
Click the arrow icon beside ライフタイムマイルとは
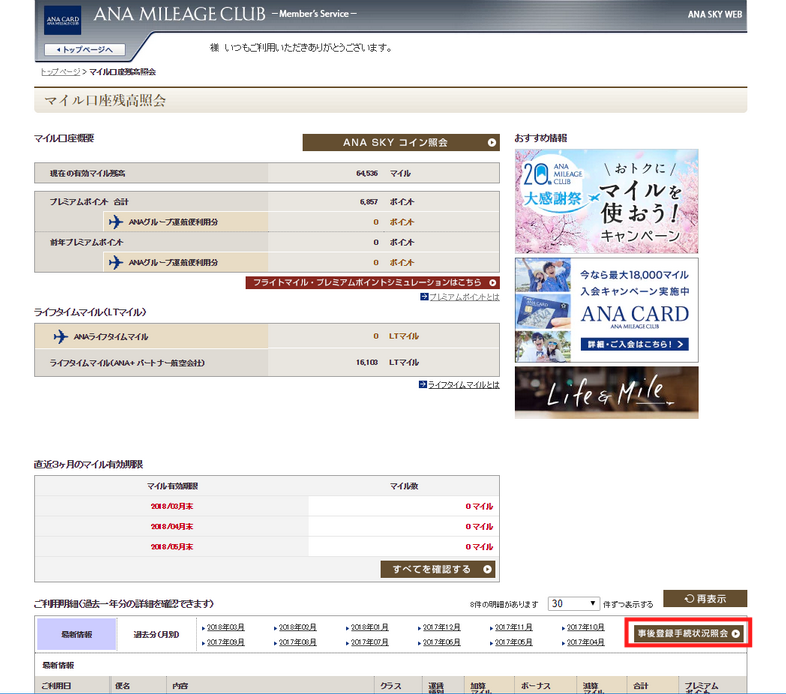coord(423,385)
